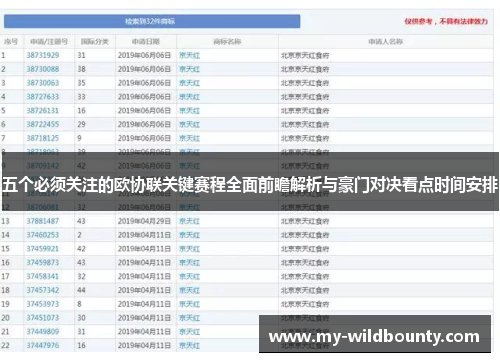Image resolution: width=500 pixels, height=362 pixels.
Task: Open registration number 37457342 link
Action: pos(43,290)
